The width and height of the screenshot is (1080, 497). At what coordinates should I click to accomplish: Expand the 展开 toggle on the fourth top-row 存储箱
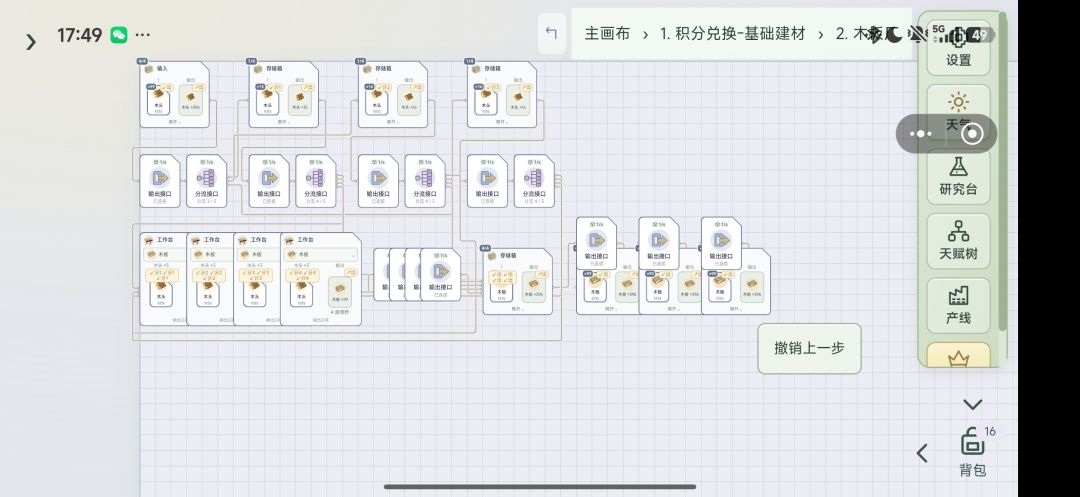[x=501, y=122]
